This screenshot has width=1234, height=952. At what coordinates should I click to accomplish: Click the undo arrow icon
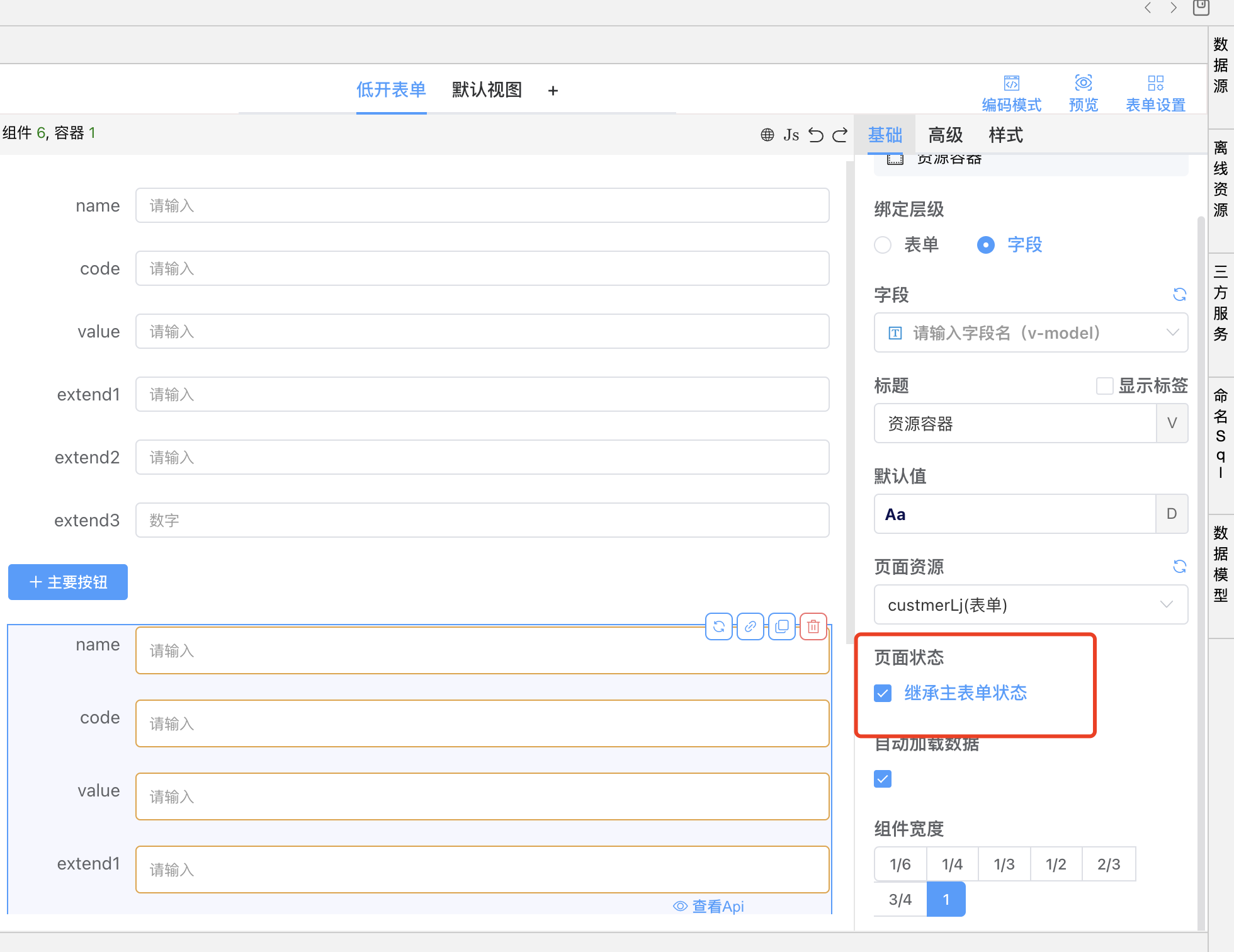[816, 135]
